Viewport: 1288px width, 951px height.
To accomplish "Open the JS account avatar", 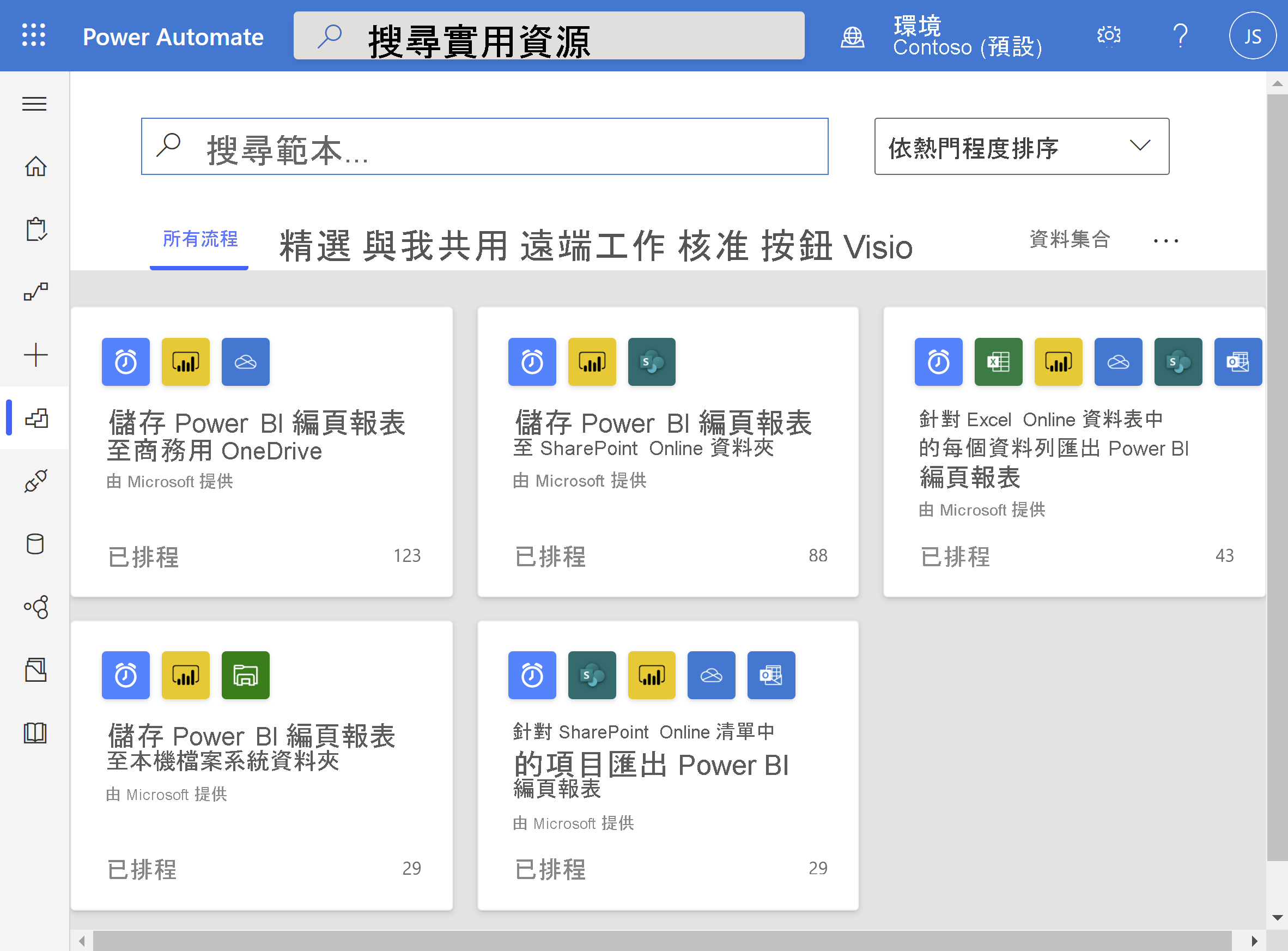I will tap(1253, 35).
